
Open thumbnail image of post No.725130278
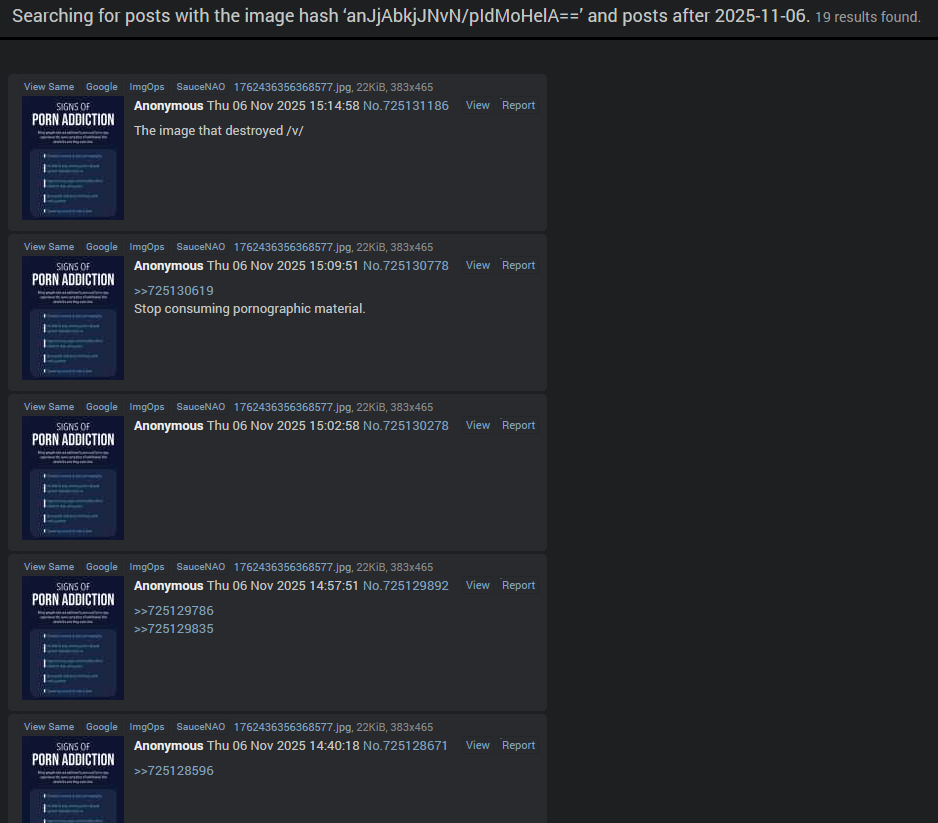73,478
